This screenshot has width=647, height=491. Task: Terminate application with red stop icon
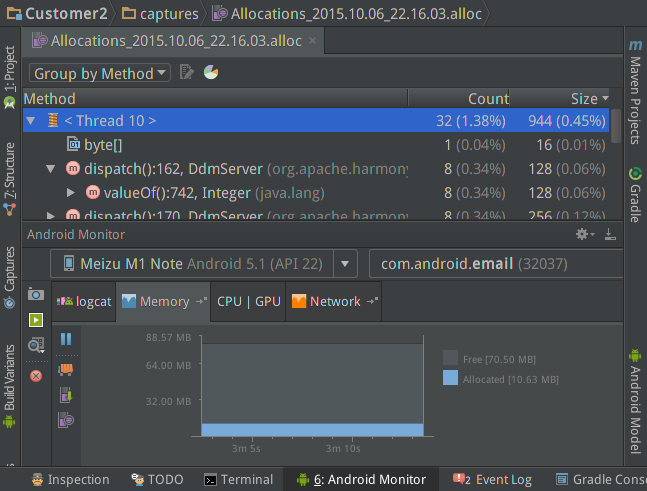[x=36, y=376]
